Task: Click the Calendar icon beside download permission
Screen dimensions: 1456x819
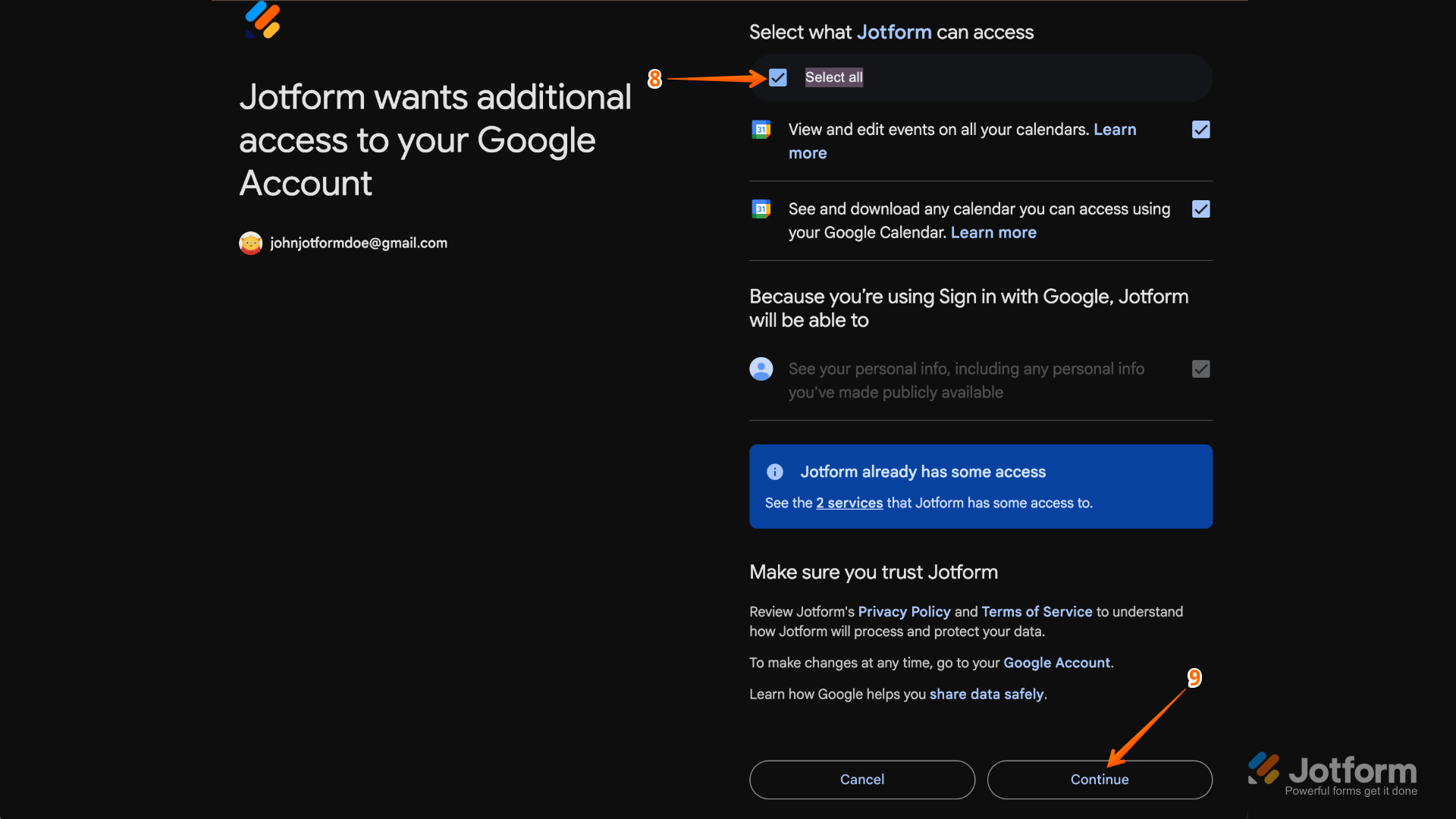Action: (761, 209)
